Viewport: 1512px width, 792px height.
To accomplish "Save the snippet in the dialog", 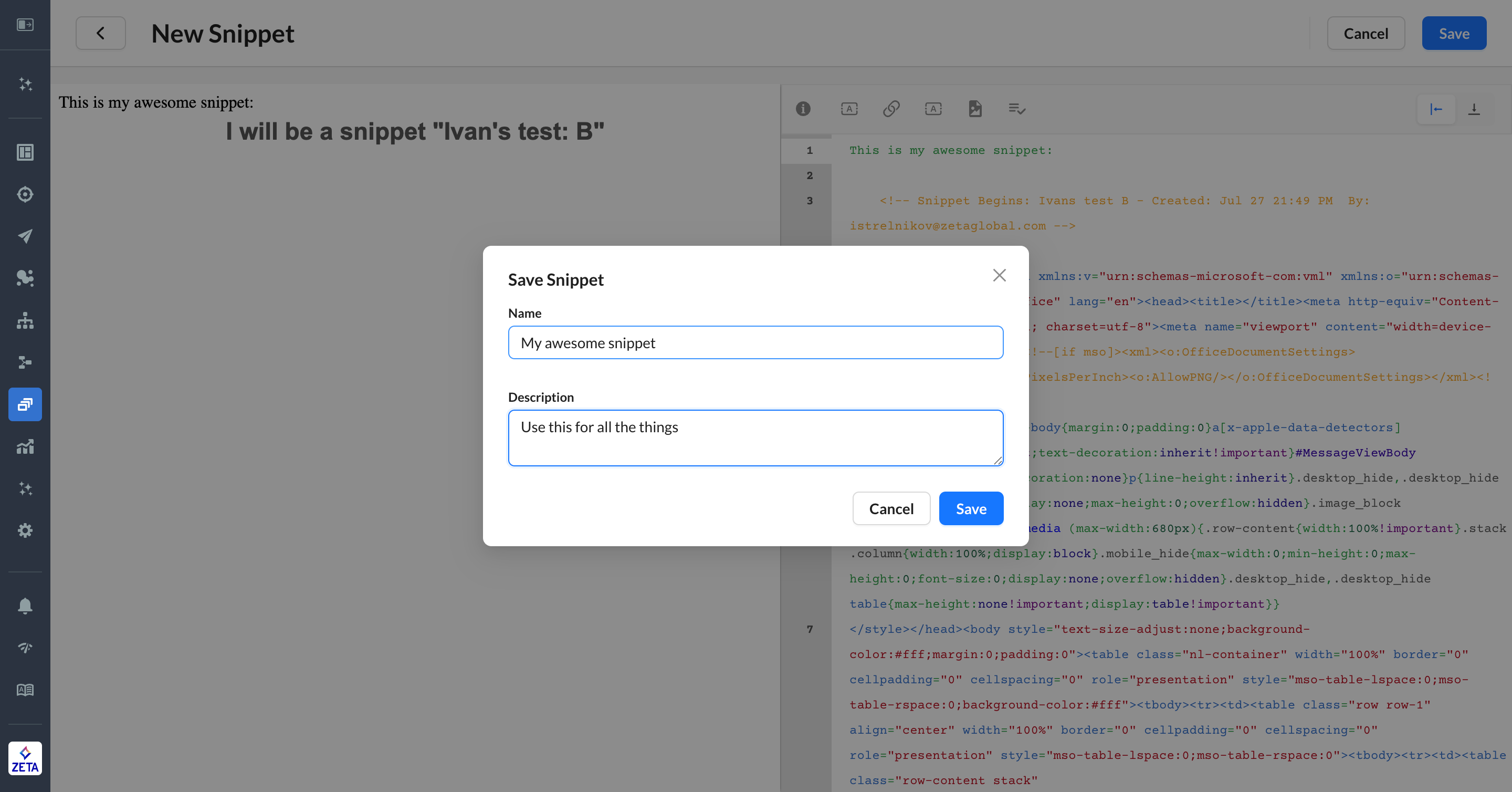I will click(971, 508).
